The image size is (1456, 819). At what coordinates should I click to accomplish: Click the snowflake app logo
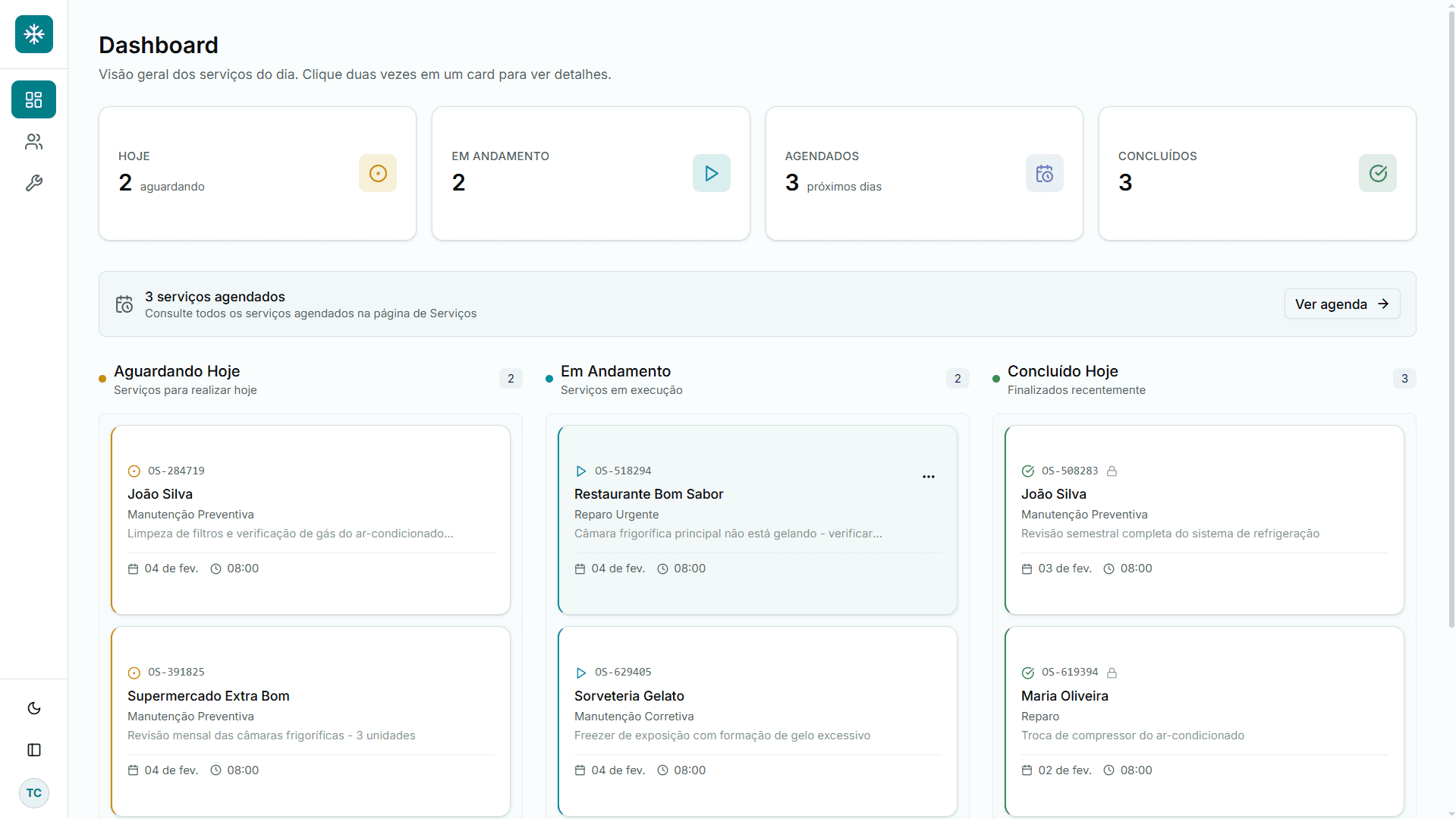coord(34,34)
